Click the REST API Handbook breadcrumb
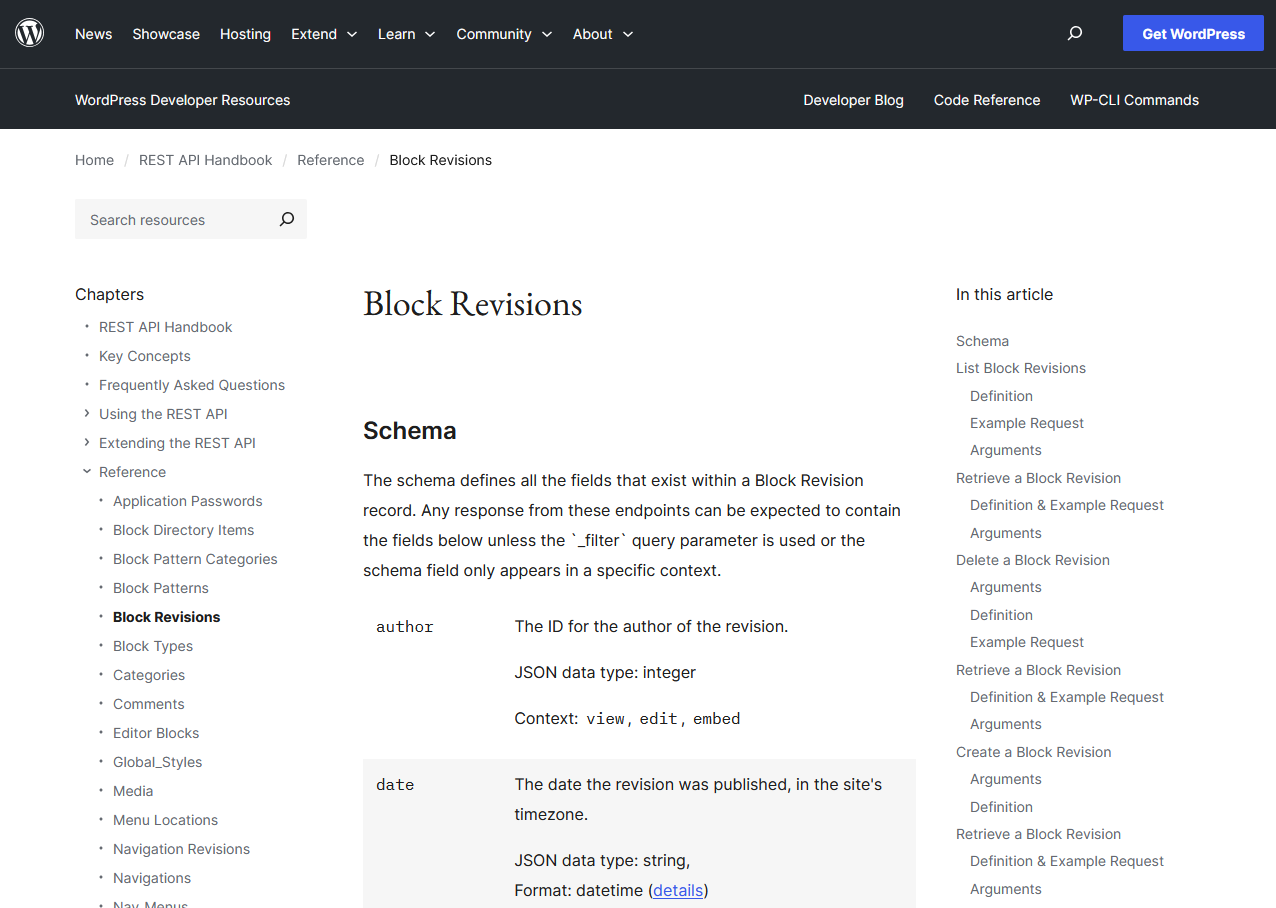This screenshot has width=1276, height=908. click(x=205, y=160)
